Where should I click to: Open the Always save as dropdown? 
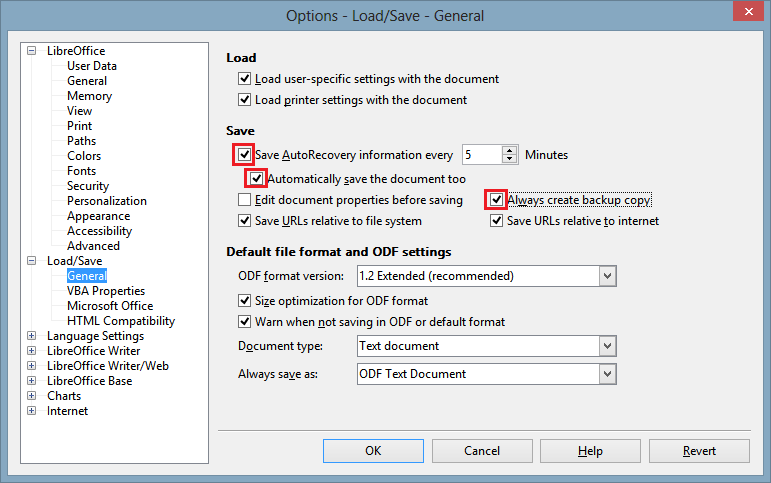(607, 374)
